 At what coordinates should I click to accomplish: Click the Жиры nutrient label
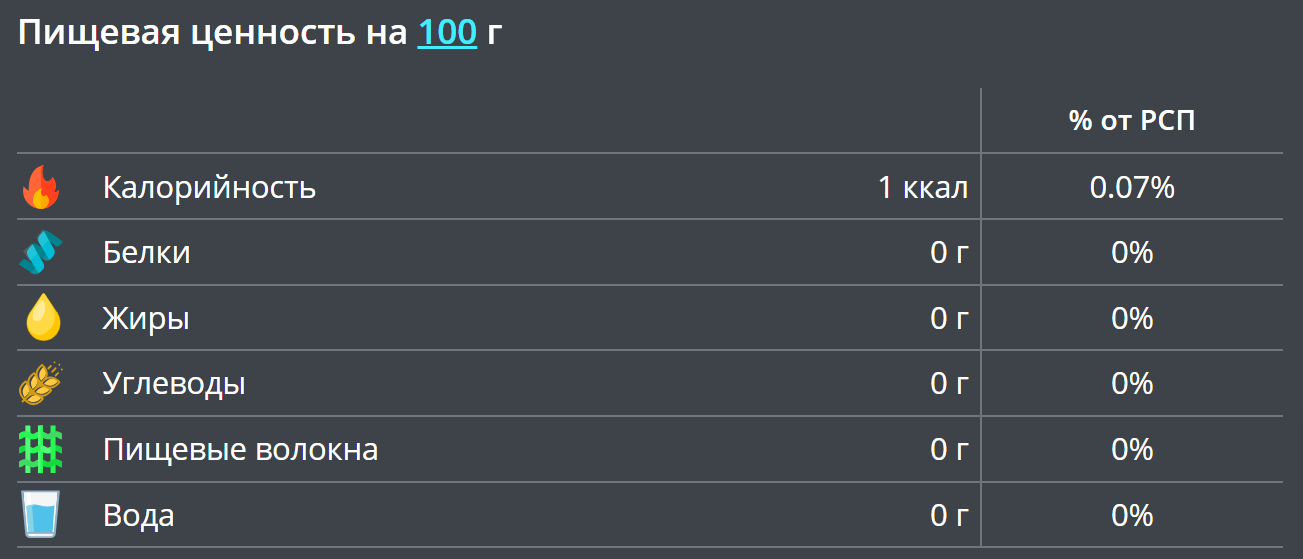point(146,319)
